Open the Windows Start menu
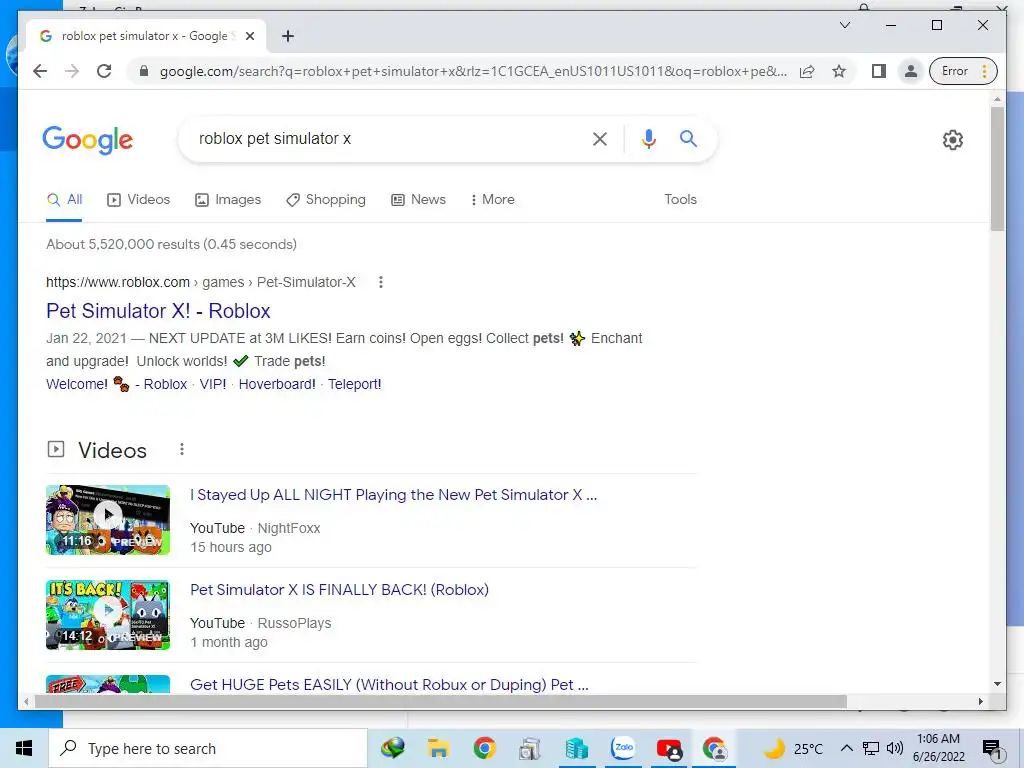This screenshot has height=768, width=1024. pyautogui.click(x=24, y=748)
